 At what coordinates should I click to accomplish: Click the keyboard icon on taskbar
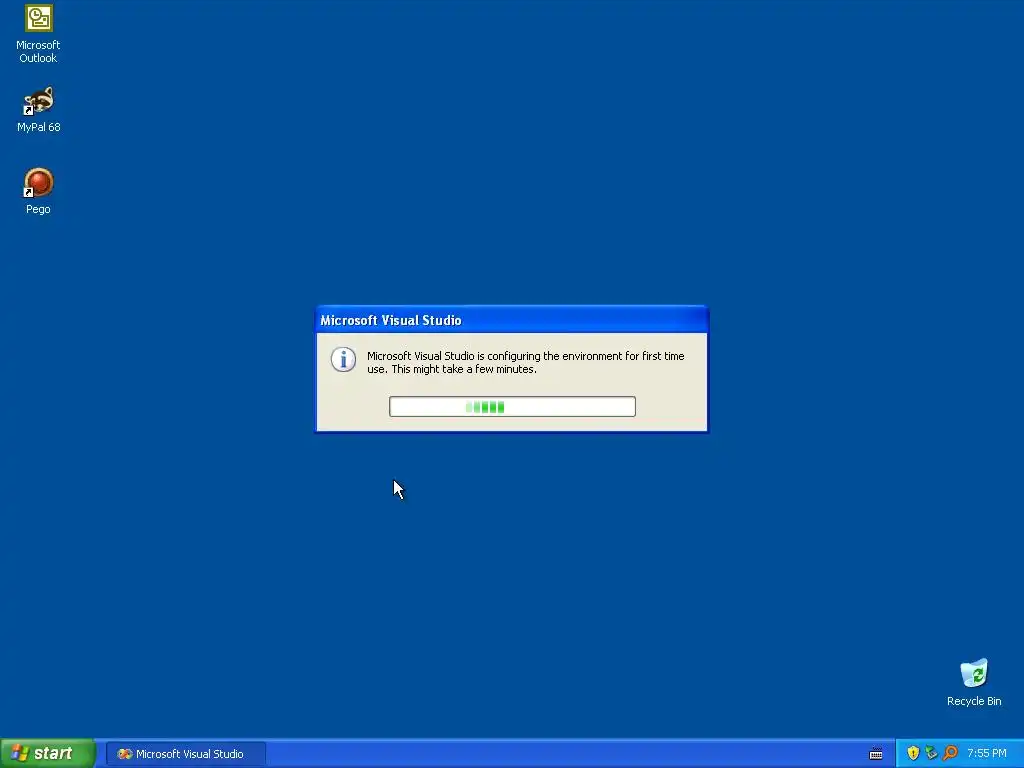point(876,754)
